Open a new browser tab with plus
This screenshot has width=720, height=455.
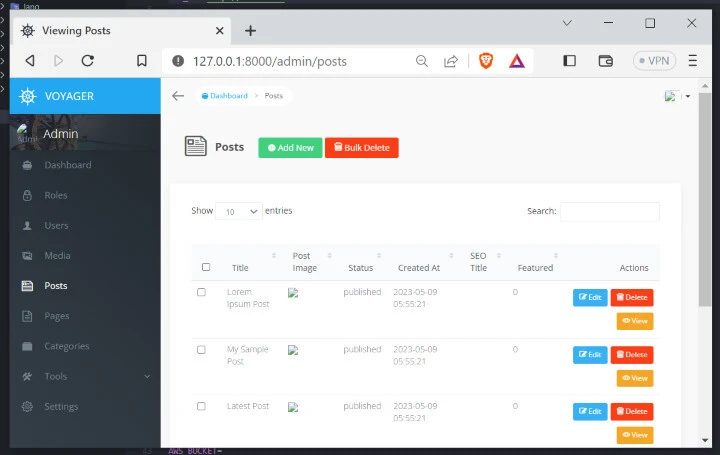[250, 31]
